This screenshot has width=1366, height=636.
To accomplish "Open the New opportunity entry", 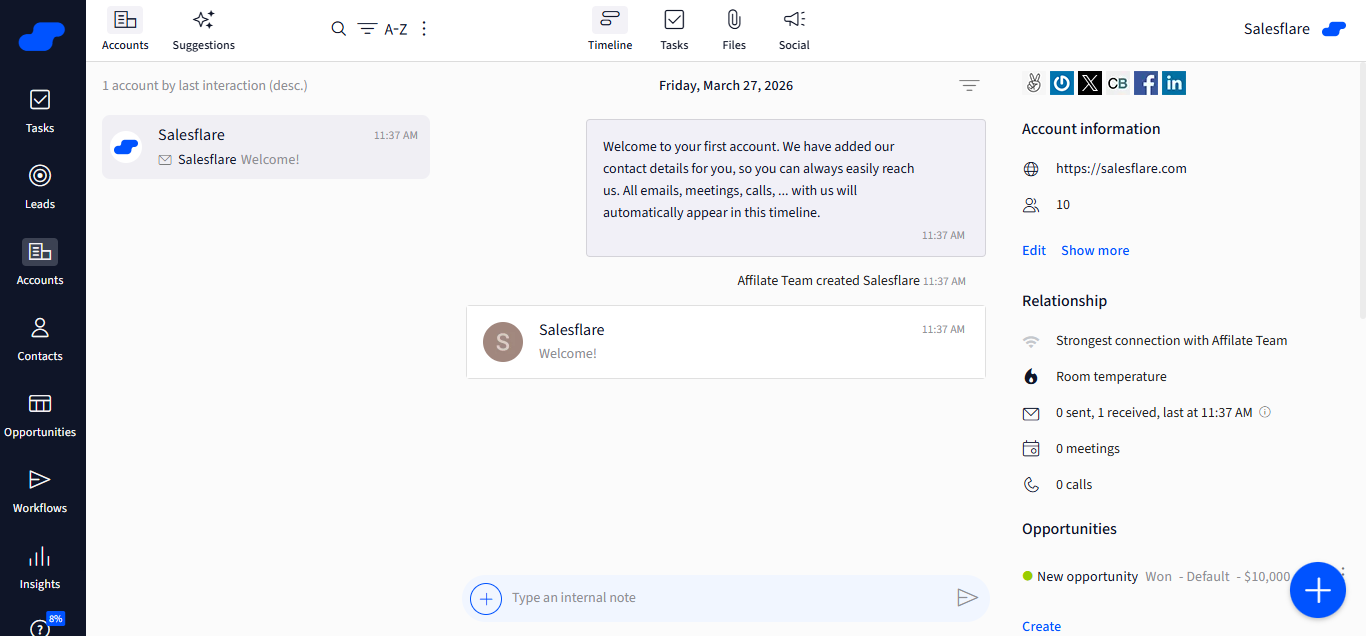I will pyautogui.click(x=1087, y=577).
